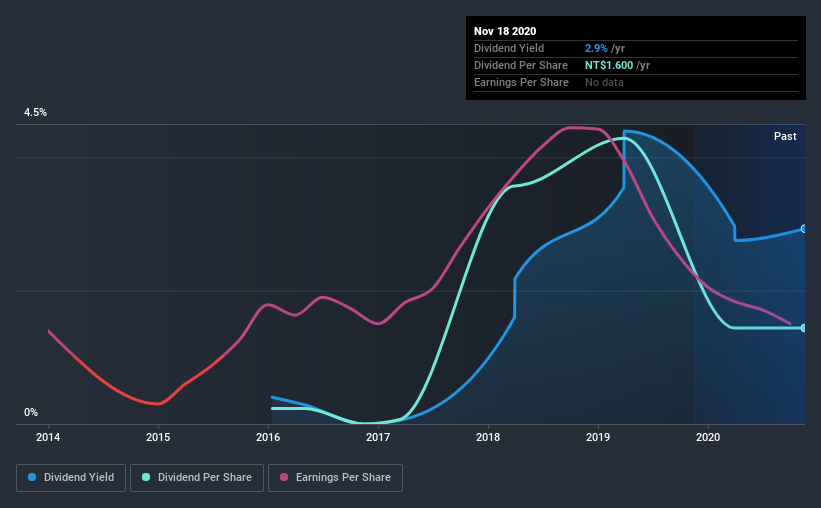
Task: Click the blue Dividend Yield legend dot
Action: [32, 477]
